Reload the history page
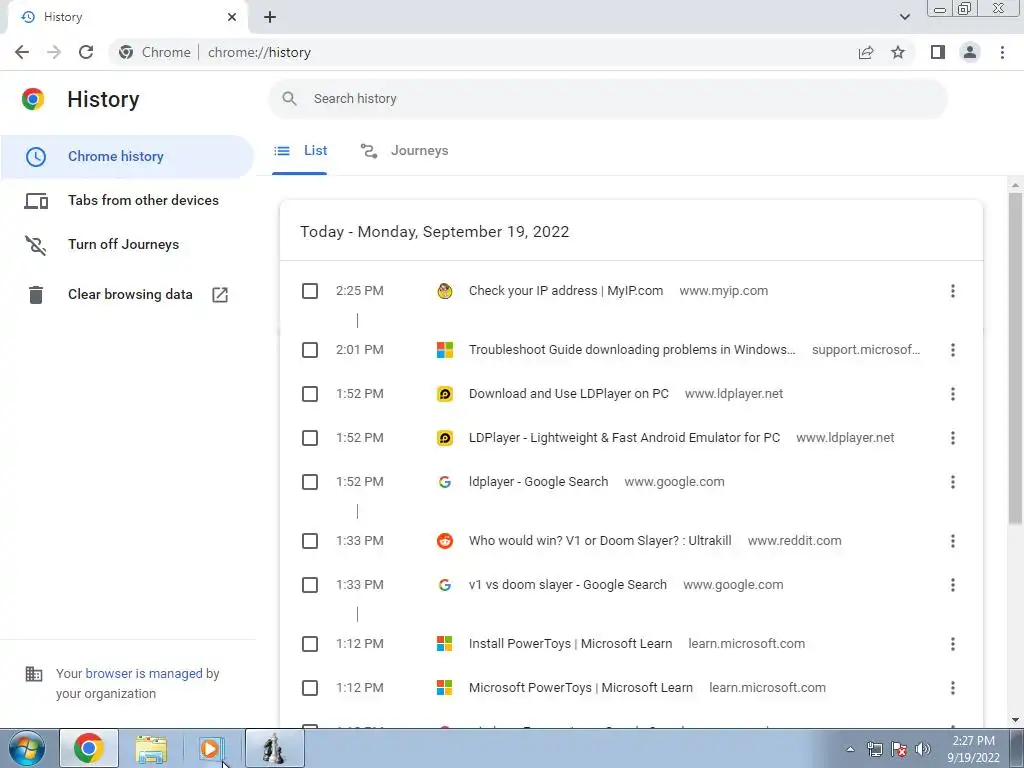This screenshot has height=768, width=1024. click(x=86, y=52)
